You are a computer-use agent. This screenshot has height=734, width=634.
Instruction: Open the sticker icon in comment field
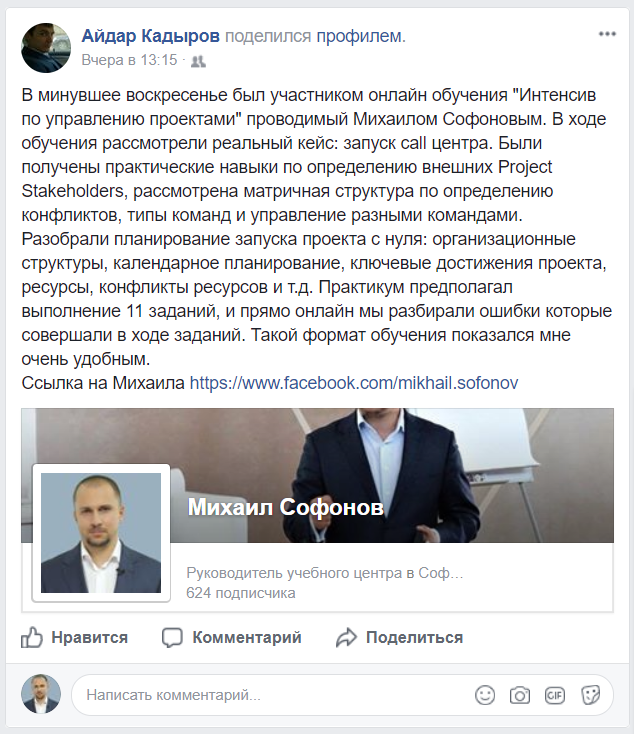pos(590,695)
